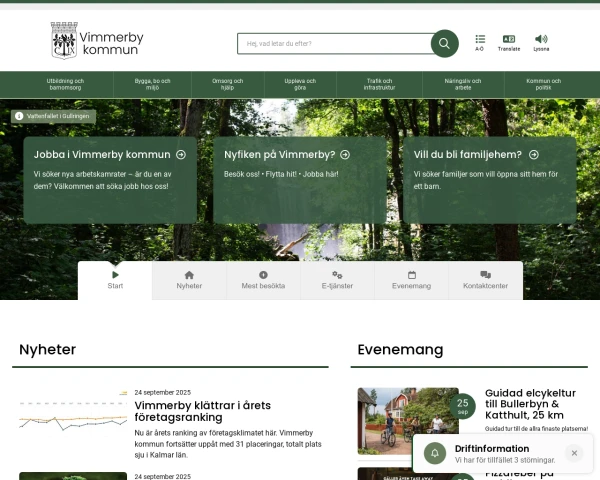Open the Omsorg och hjälp menu

pos(227,84)
